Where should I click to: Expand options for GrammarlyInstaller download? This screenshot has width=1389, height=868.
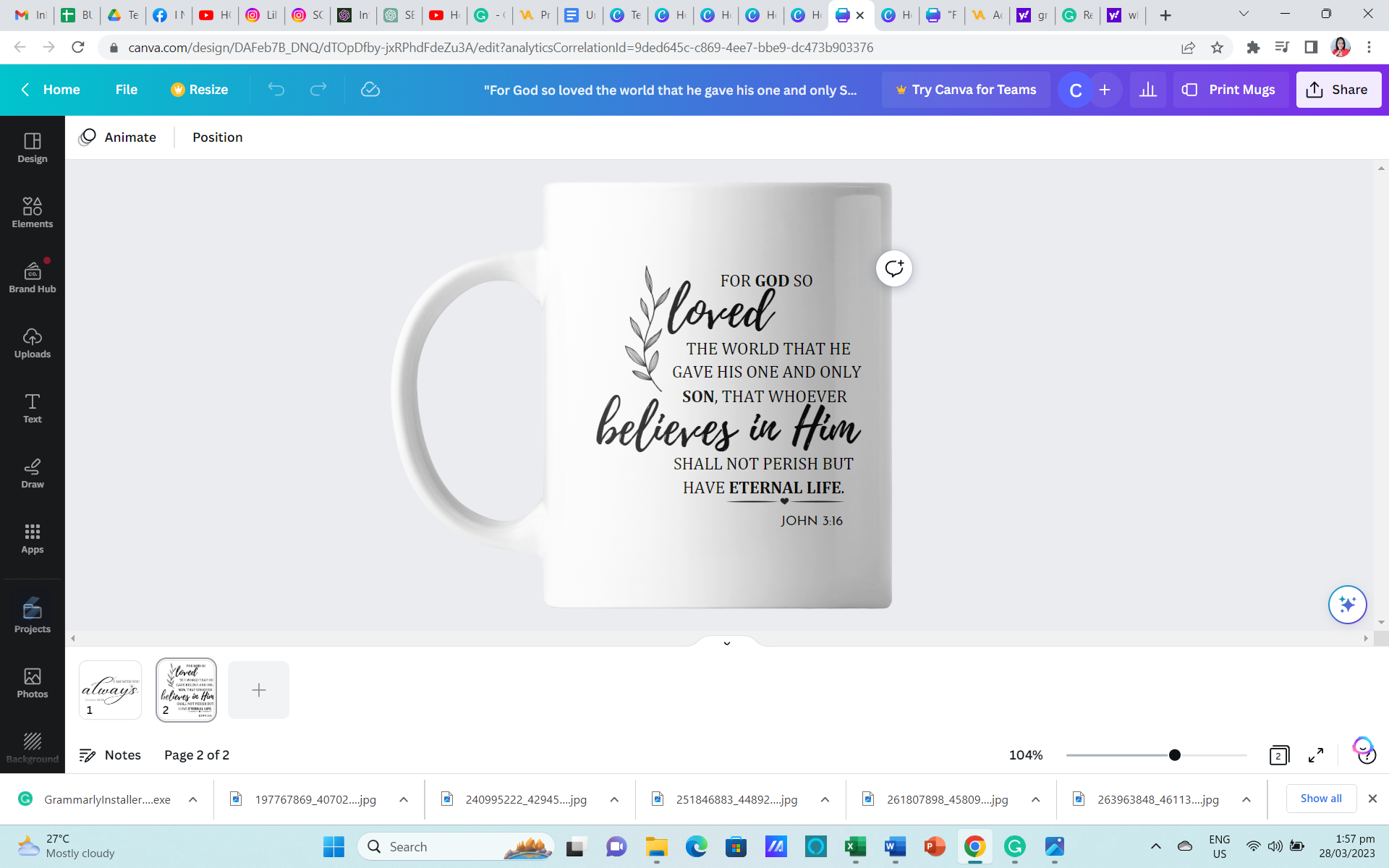[193, 799]
